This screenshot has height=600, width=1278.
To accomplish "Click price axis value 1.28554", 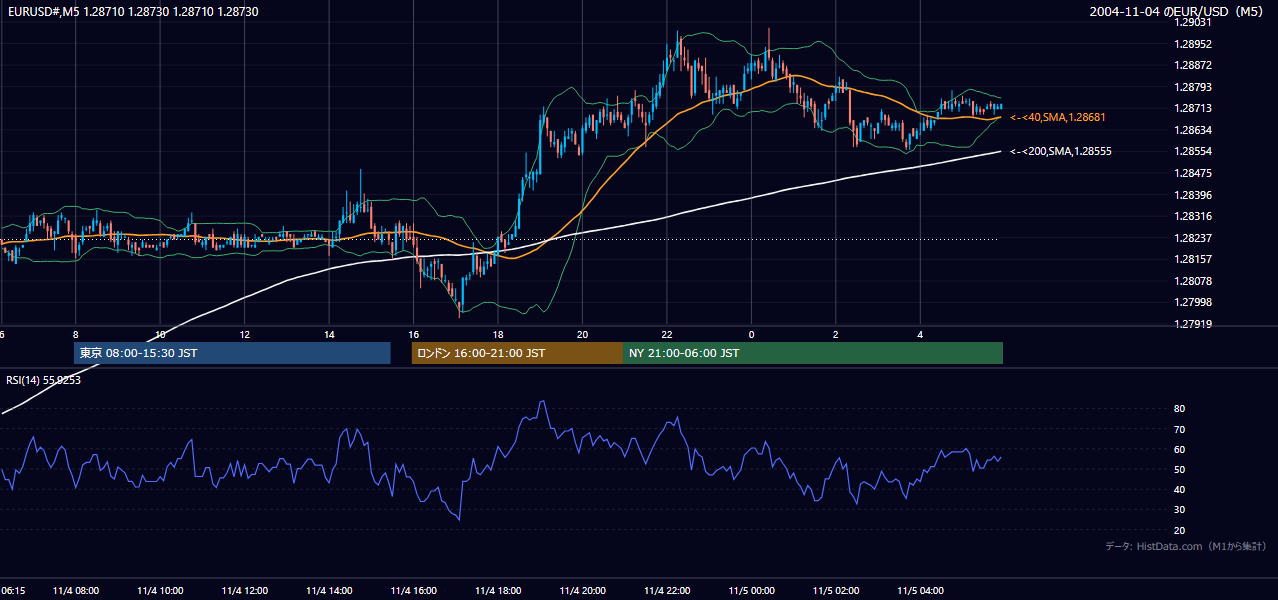I will pos(1193,152).
